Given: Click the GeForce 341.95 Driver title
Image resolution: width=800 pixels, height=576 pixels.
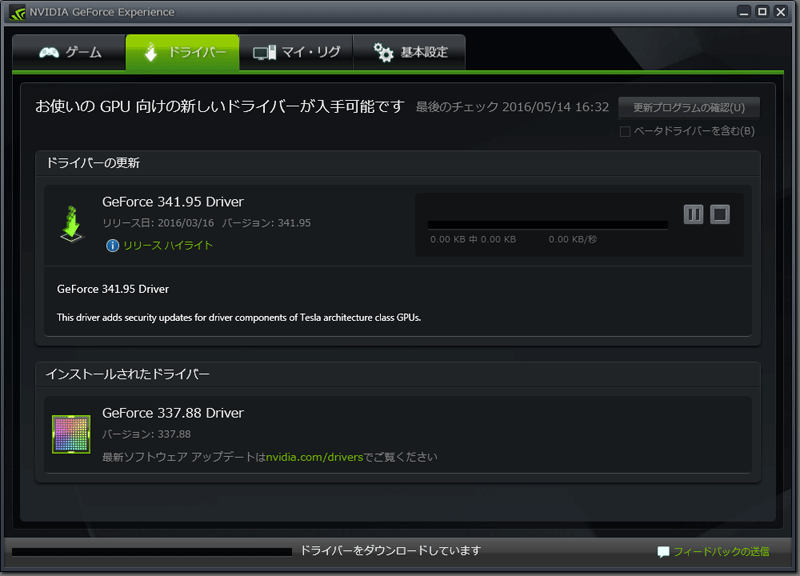Looking at the screenshot, I should [173, 202].
